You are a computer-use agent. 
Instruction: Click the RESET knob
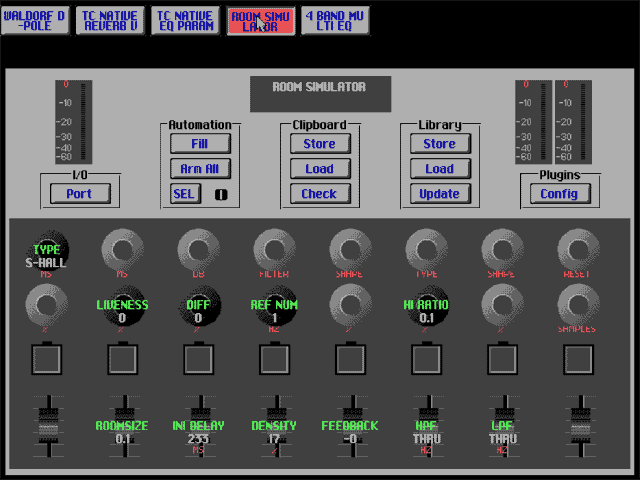click(x=578, y=250)
